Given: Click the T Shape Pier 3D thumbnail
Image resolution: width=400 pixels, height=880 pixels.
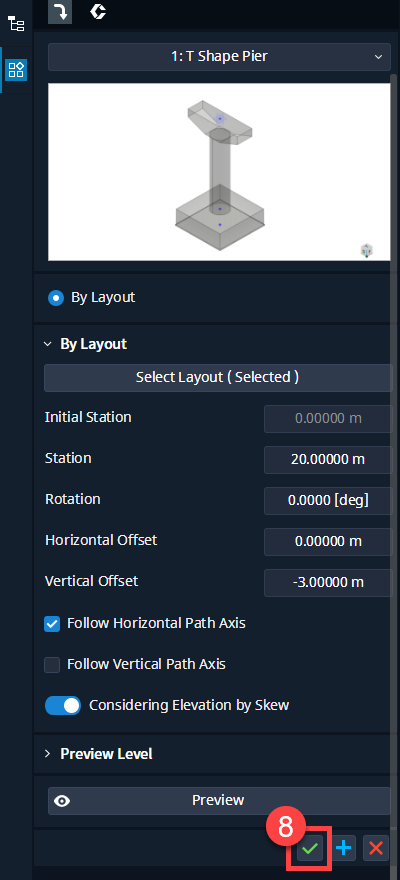Looking at the screenshot, I should click(219, 172).
